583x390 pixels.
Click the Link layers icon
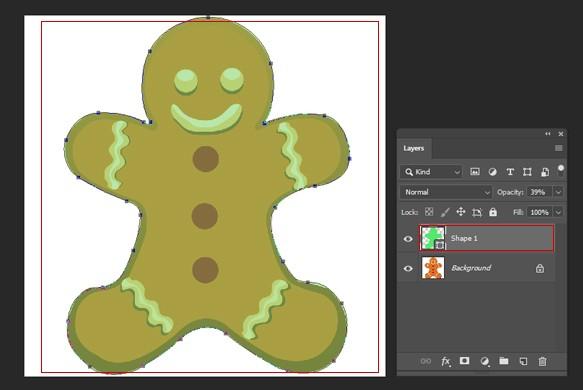point(426,361)
